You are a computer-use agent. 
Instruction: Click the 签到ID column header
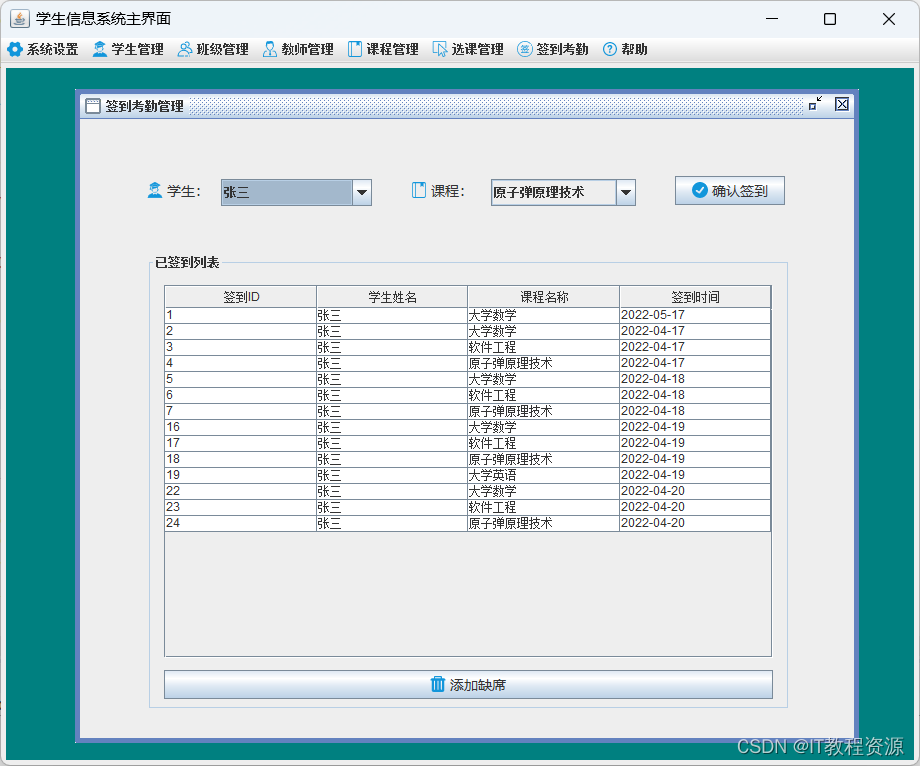click(x=241, y=297)
